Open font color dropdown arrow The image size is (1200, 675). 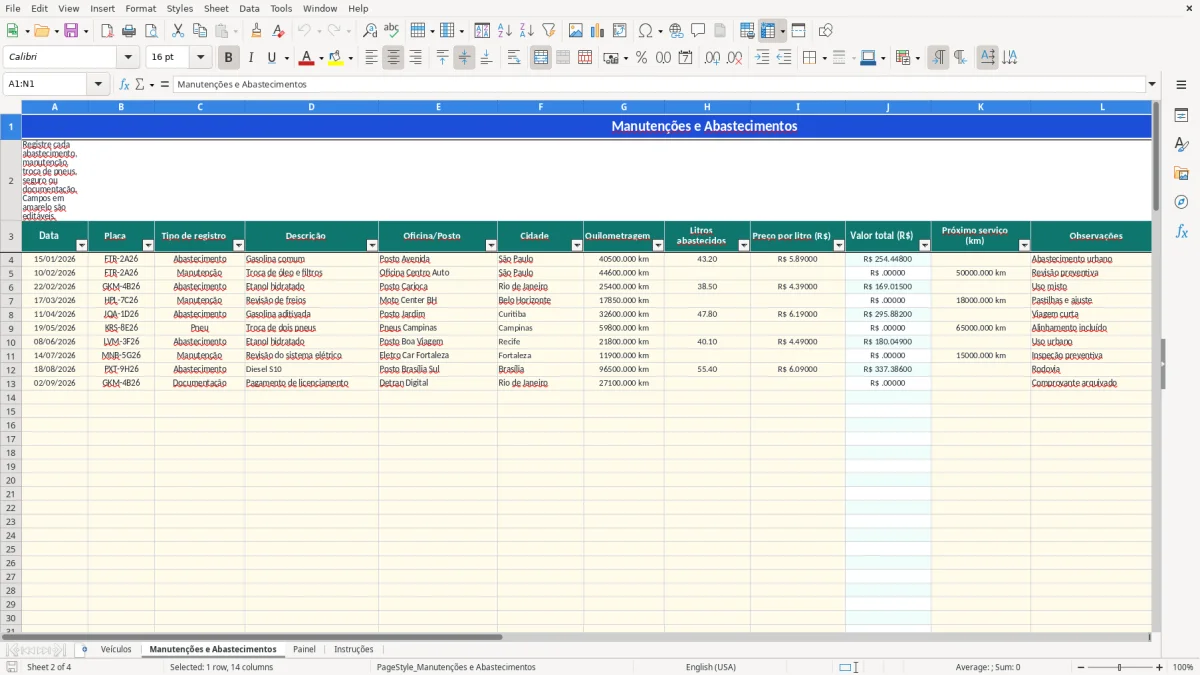tap(321, 58)
